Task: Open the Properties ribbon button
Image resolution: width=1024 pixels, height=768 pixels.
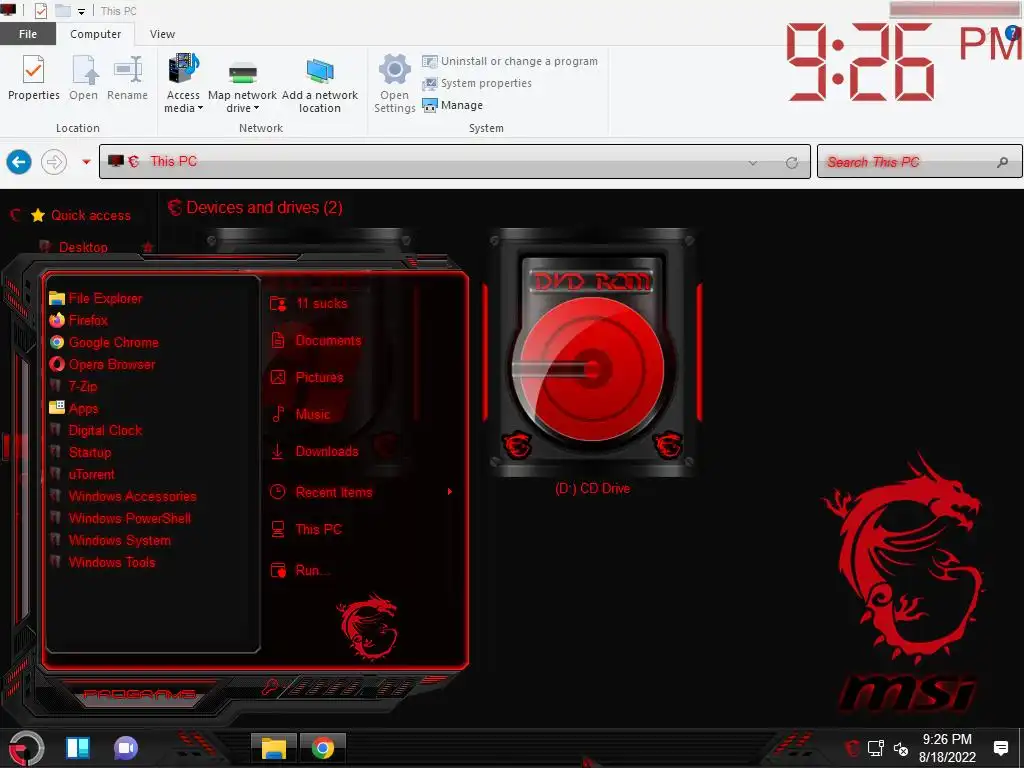Action: point(33,78)
